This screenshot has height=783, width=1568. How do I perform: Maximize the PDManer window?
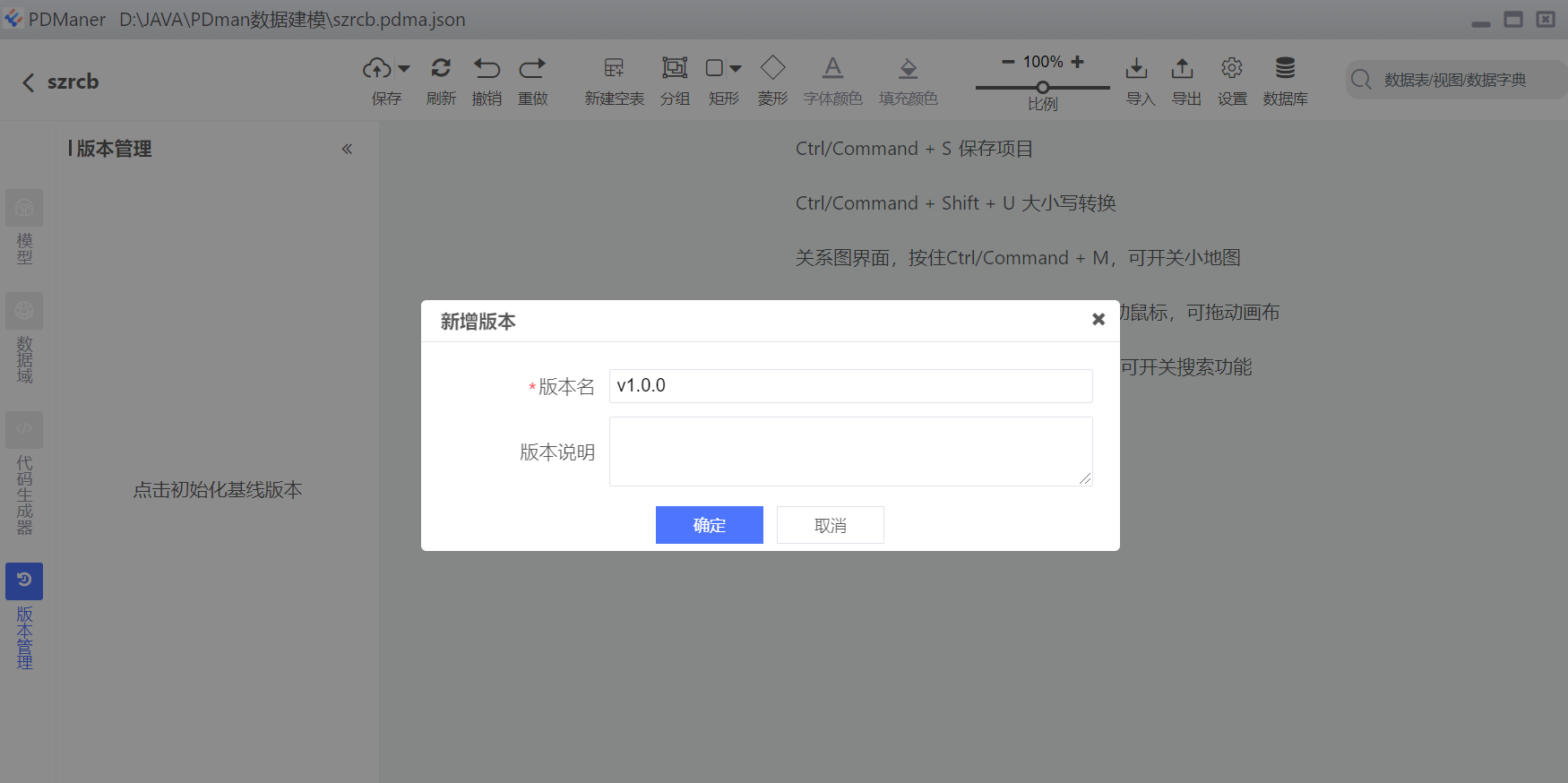coord(1513,19)
